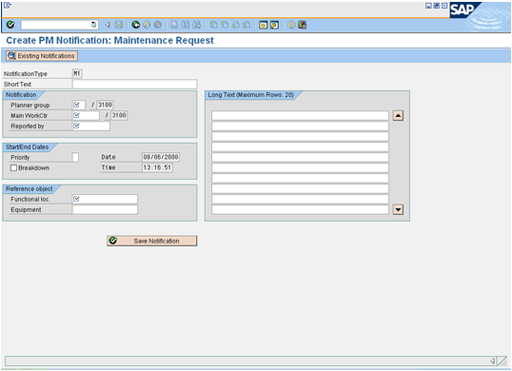
Task: Click the fifth Long Text row
Action: point(300,157)
